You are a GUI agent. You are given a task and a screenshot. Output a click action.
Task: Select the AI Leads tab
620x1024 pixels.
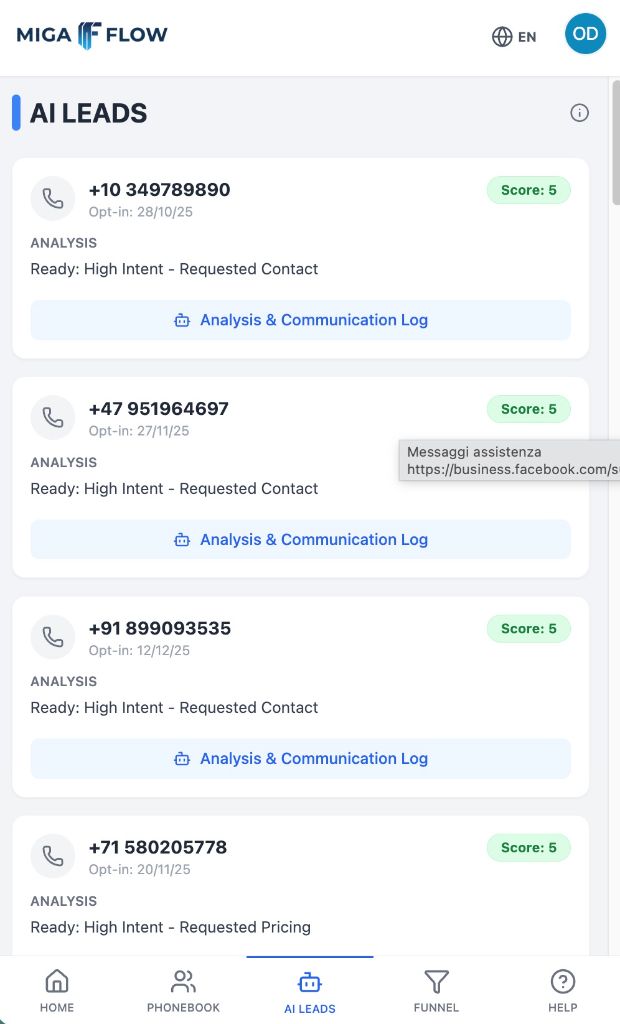(x=310, y=991)
